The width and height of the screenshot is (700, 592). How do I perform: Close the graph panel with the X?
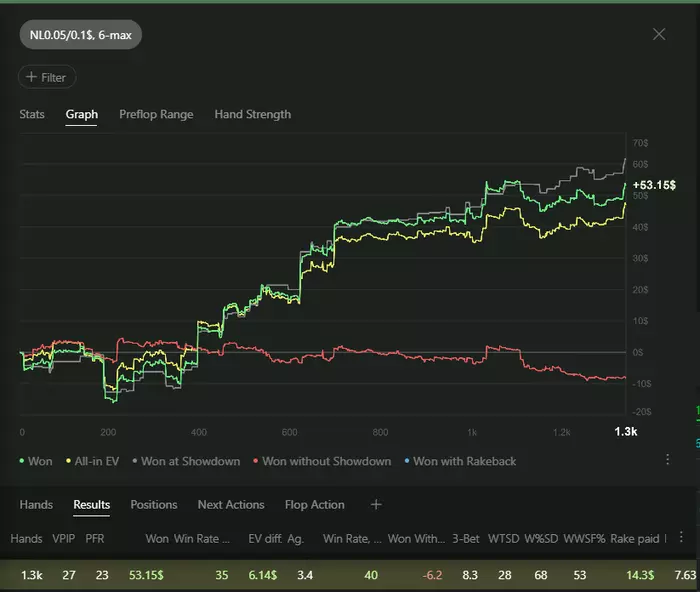[659, 34]
